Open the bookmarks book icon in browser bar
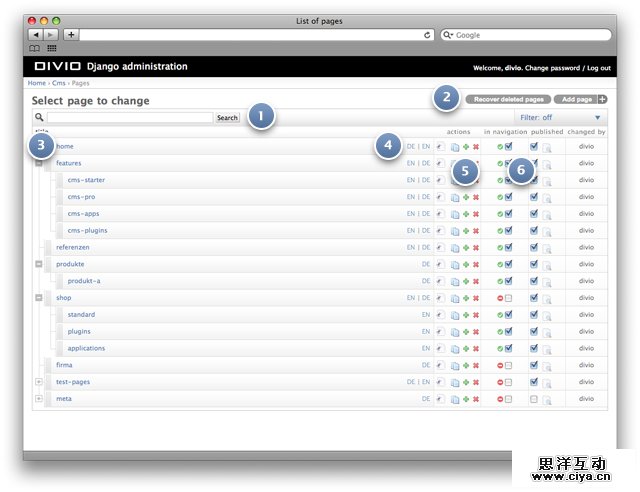Image resolution: width=640 pixels, height=492 pixels. [35, 48]
